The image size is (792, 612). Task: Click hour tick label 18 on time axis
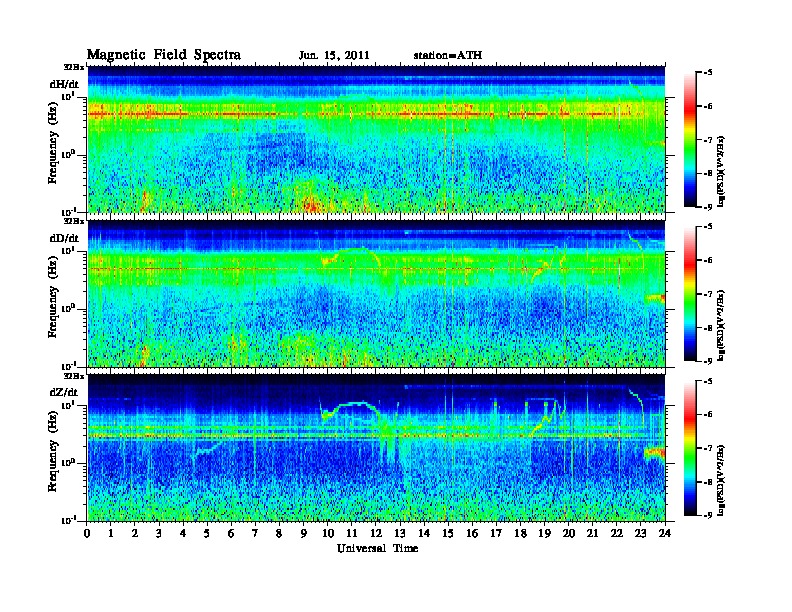click(520, 533)
